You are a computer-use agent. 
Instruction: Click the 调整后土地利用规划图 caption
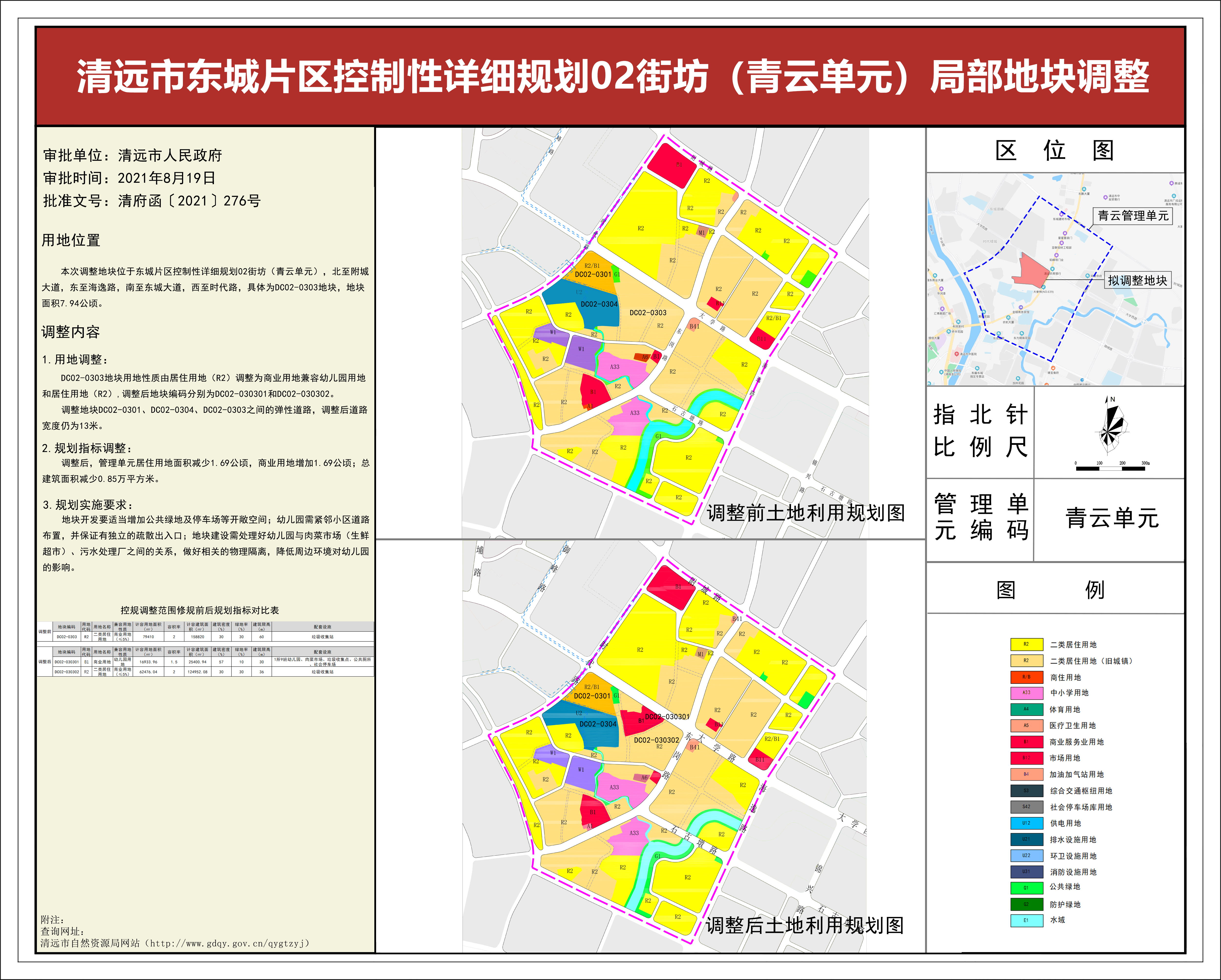(804, 926)
